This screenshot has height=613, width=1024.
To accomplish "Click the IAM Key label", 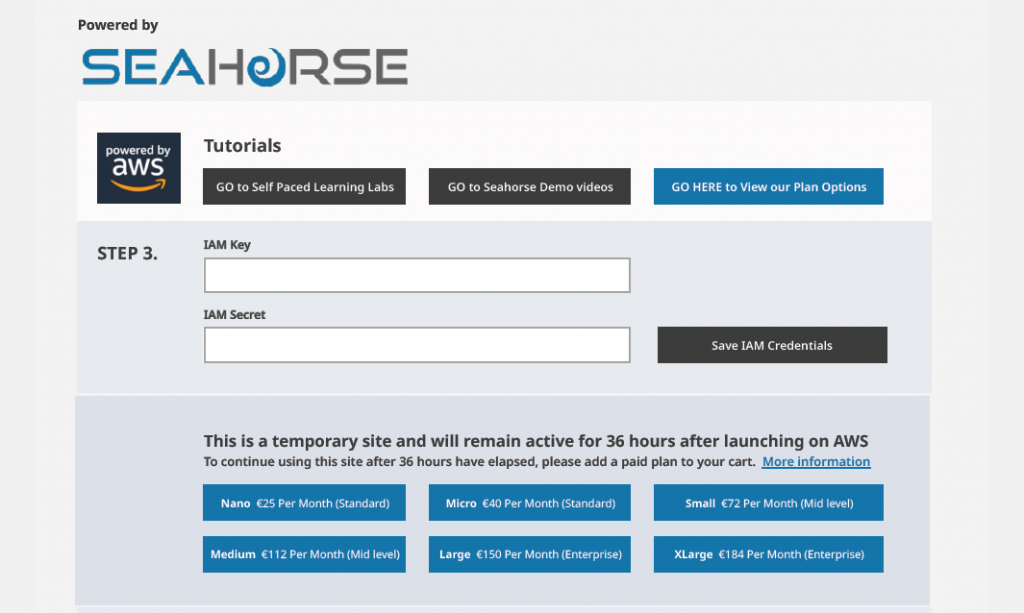I will coord(227,245).
